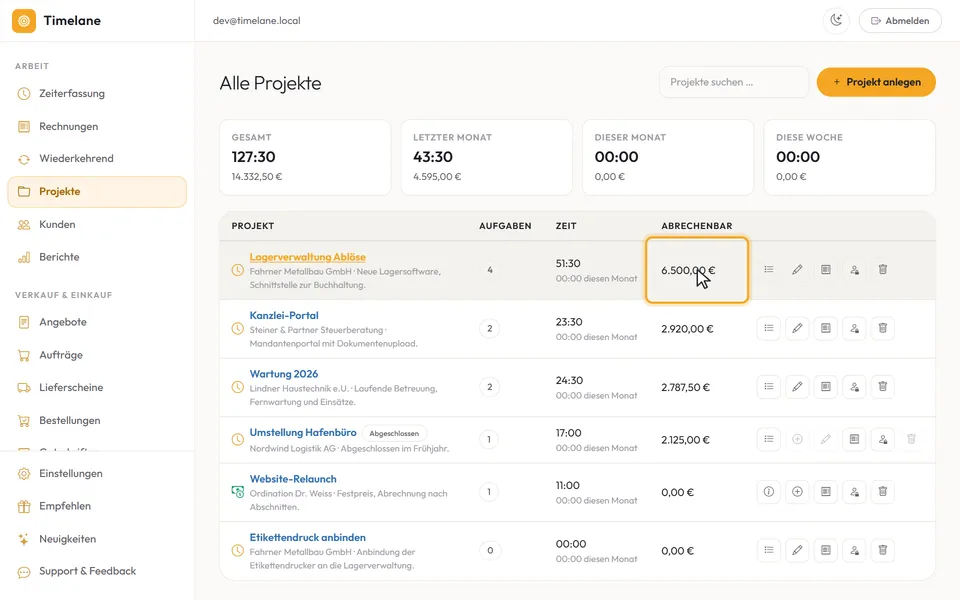The height and width of the screenshot is (600, 960).
Task: Click the info icon for Website-Relaunch
Action: pos(769,492)
